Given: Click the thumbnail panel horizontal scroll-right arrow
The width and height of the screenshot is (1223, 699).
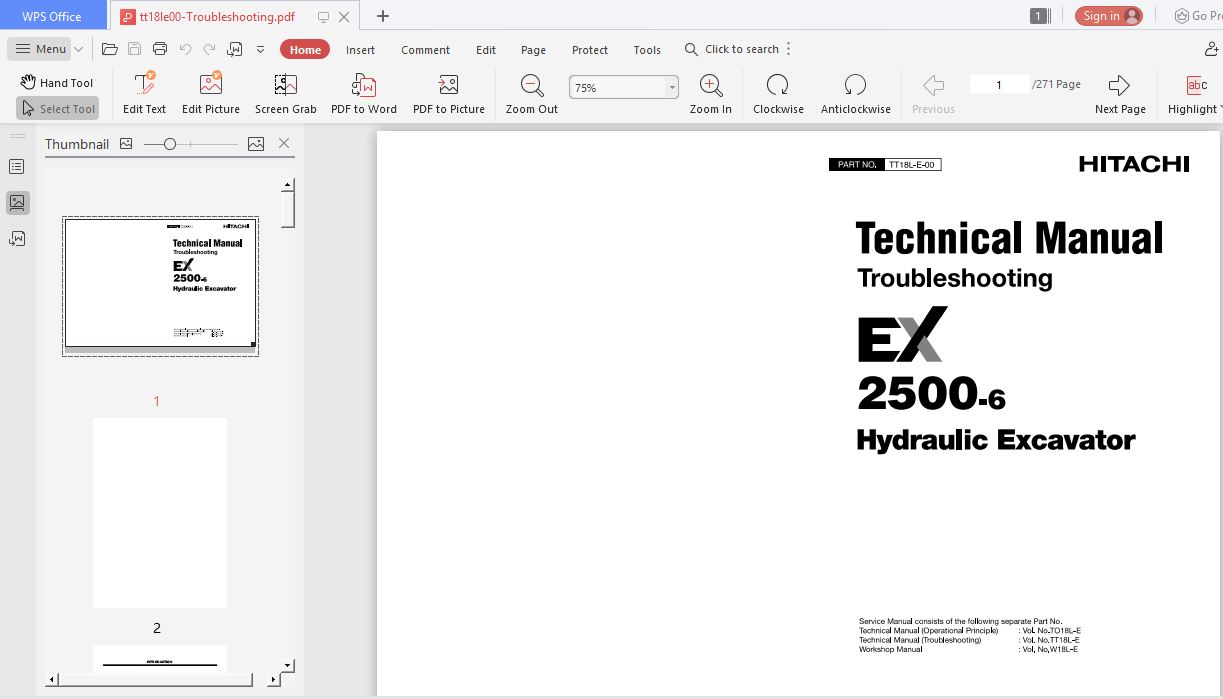Looking at the screenshot, I should (273, 680).
